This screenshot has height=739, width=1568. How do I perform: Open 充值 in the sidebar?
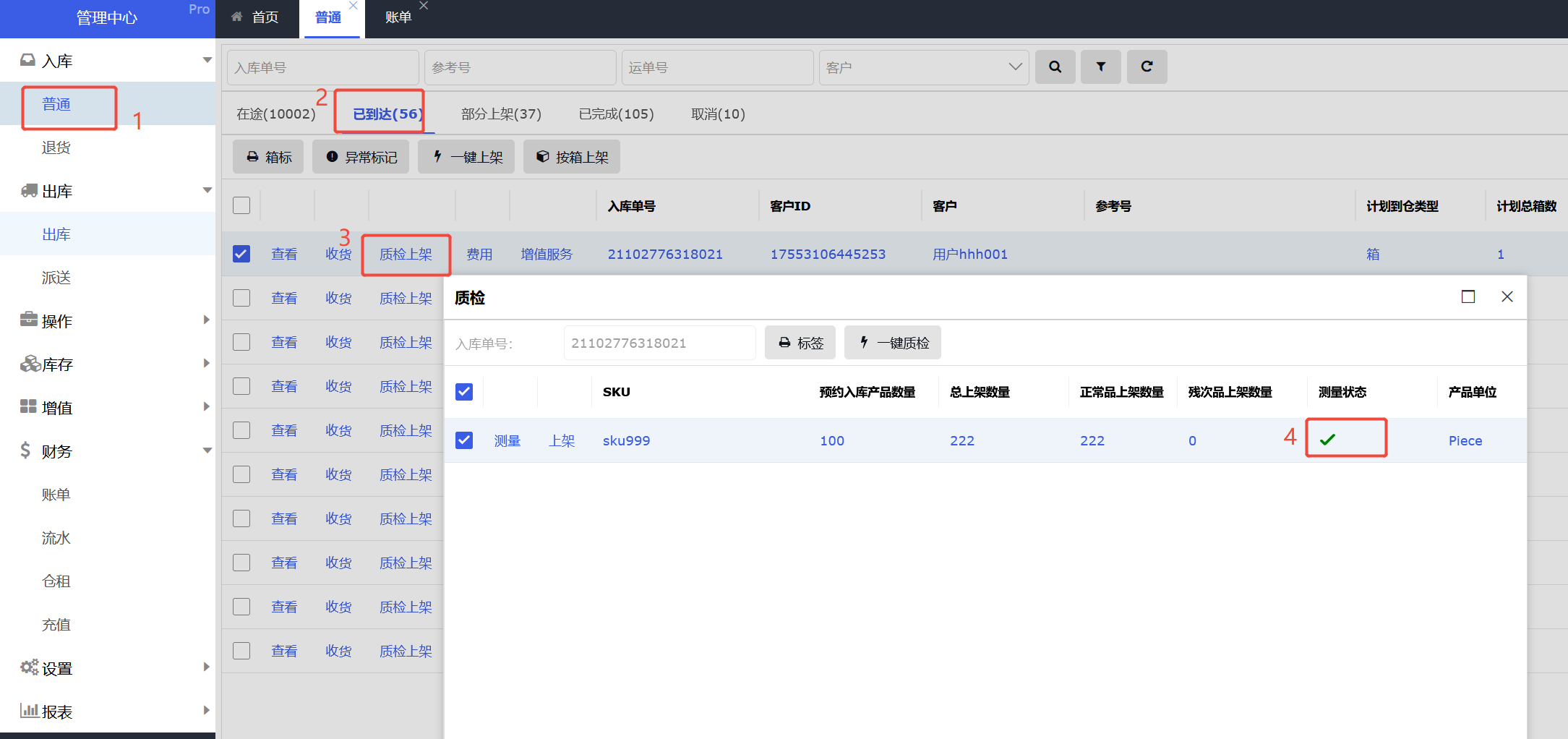(56, 625)
